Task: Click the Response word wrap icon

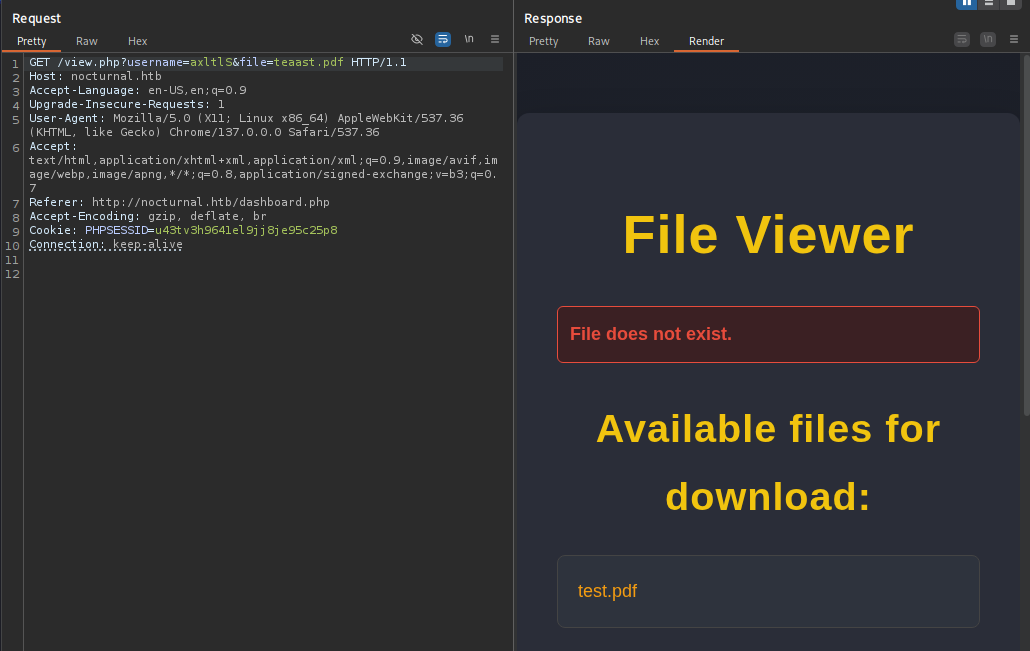Action: tap(962, 39)
